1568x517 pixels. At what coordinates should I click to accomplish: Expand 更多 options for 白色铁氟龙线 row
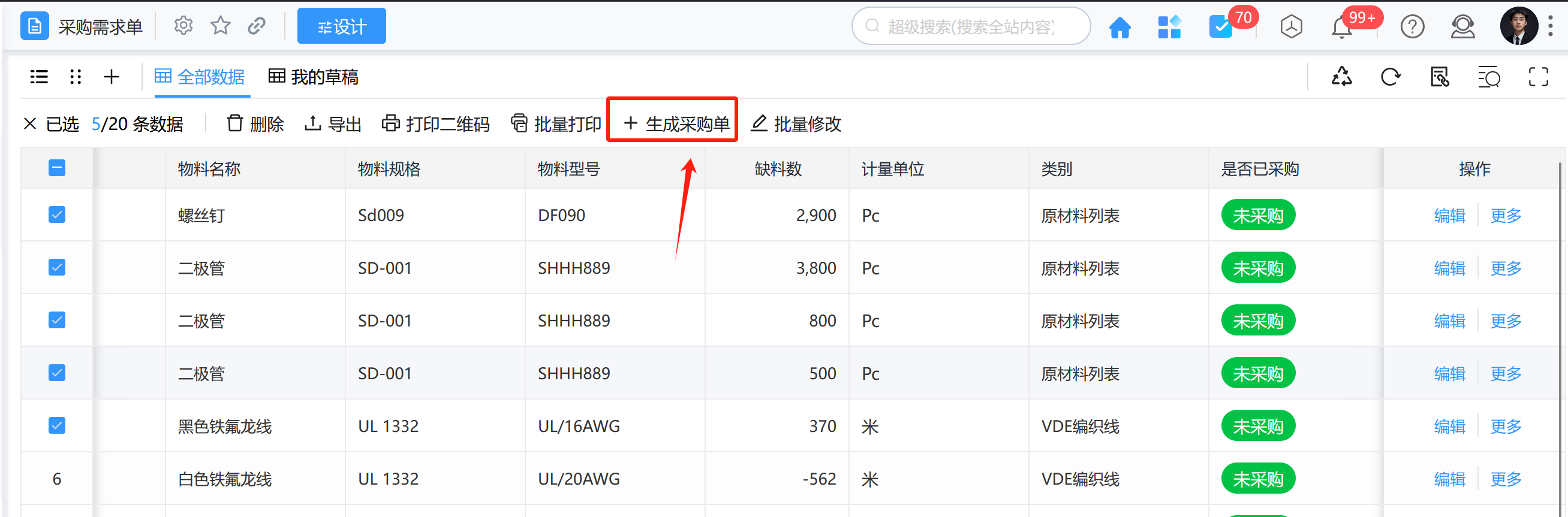tap(1506, 479)
